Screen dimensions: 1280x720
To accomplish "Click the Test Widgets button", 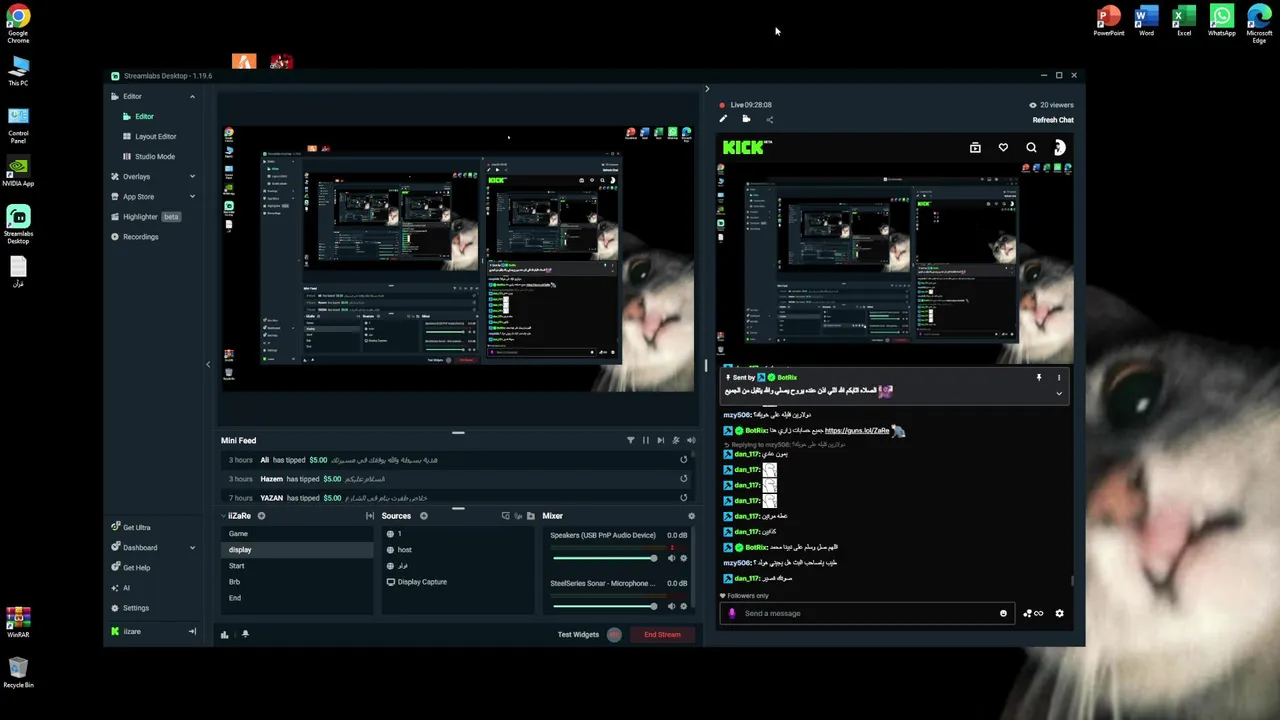I will [x=578, y=634].
